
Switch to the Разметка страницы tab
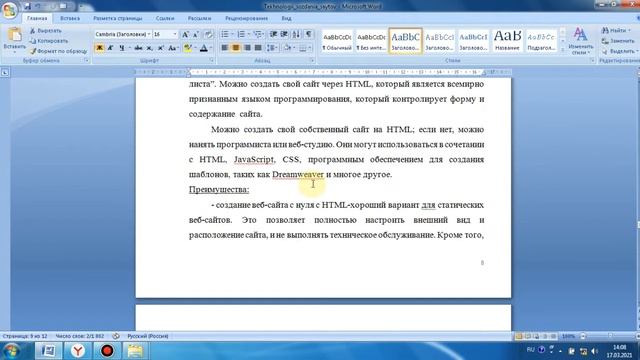click(118, 18)
